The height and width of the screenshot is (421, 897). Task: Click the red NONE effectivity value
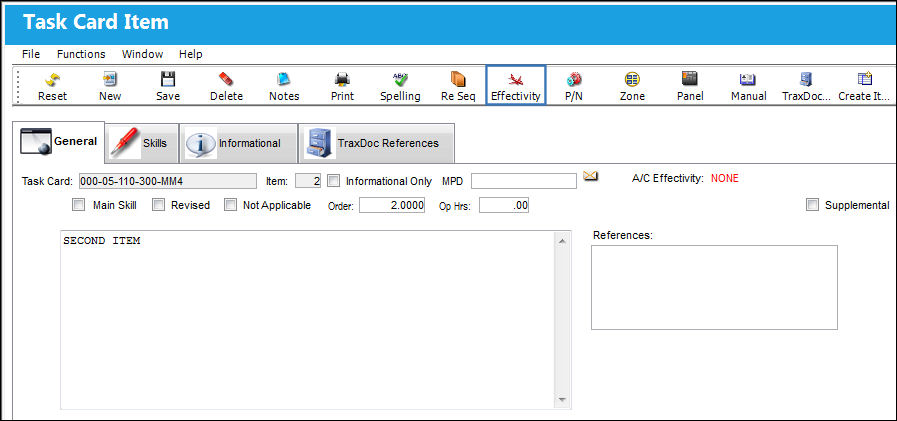tap(725, 178)
